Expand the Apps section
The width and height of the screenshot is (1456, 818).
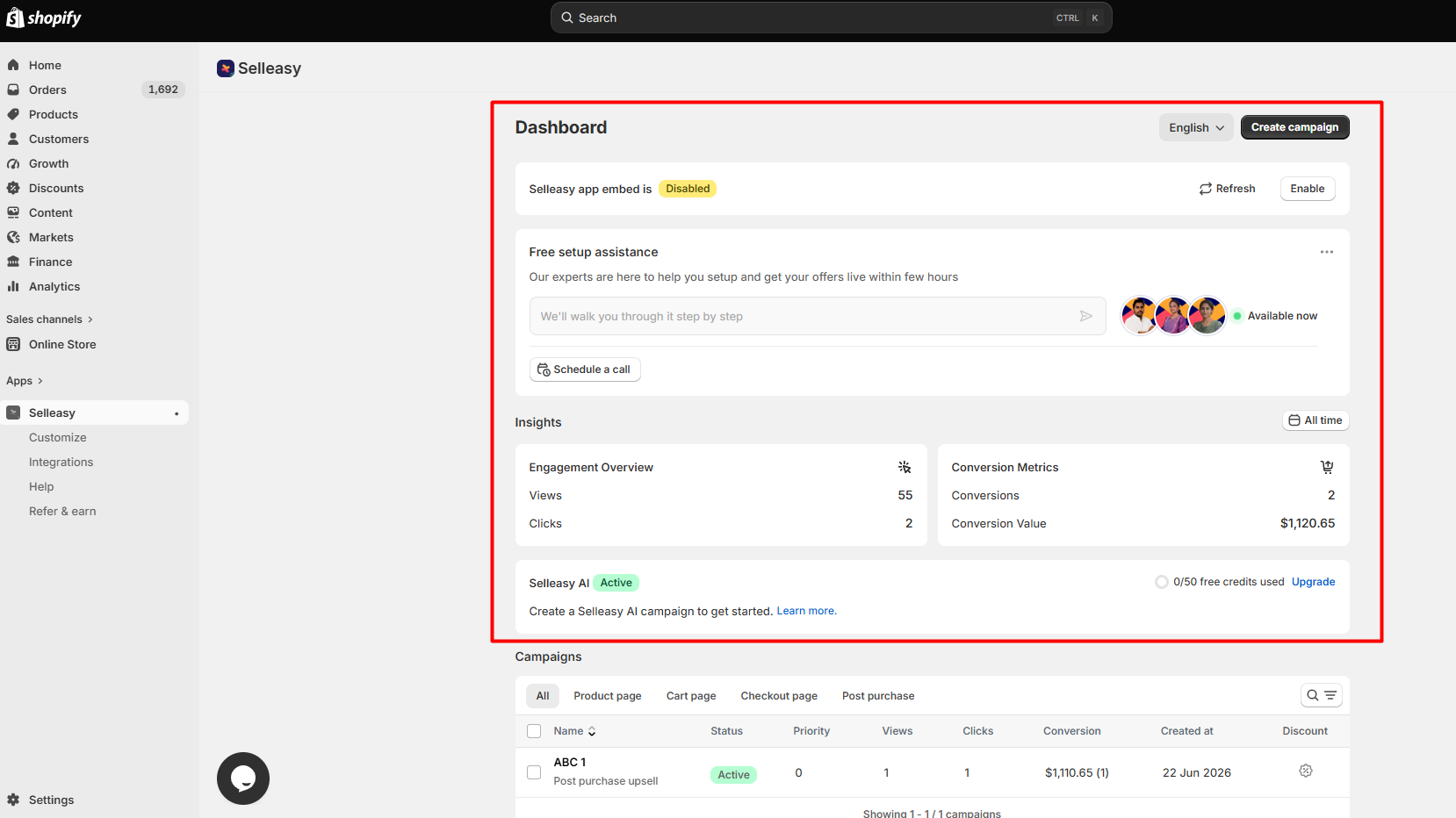point(25,381)
